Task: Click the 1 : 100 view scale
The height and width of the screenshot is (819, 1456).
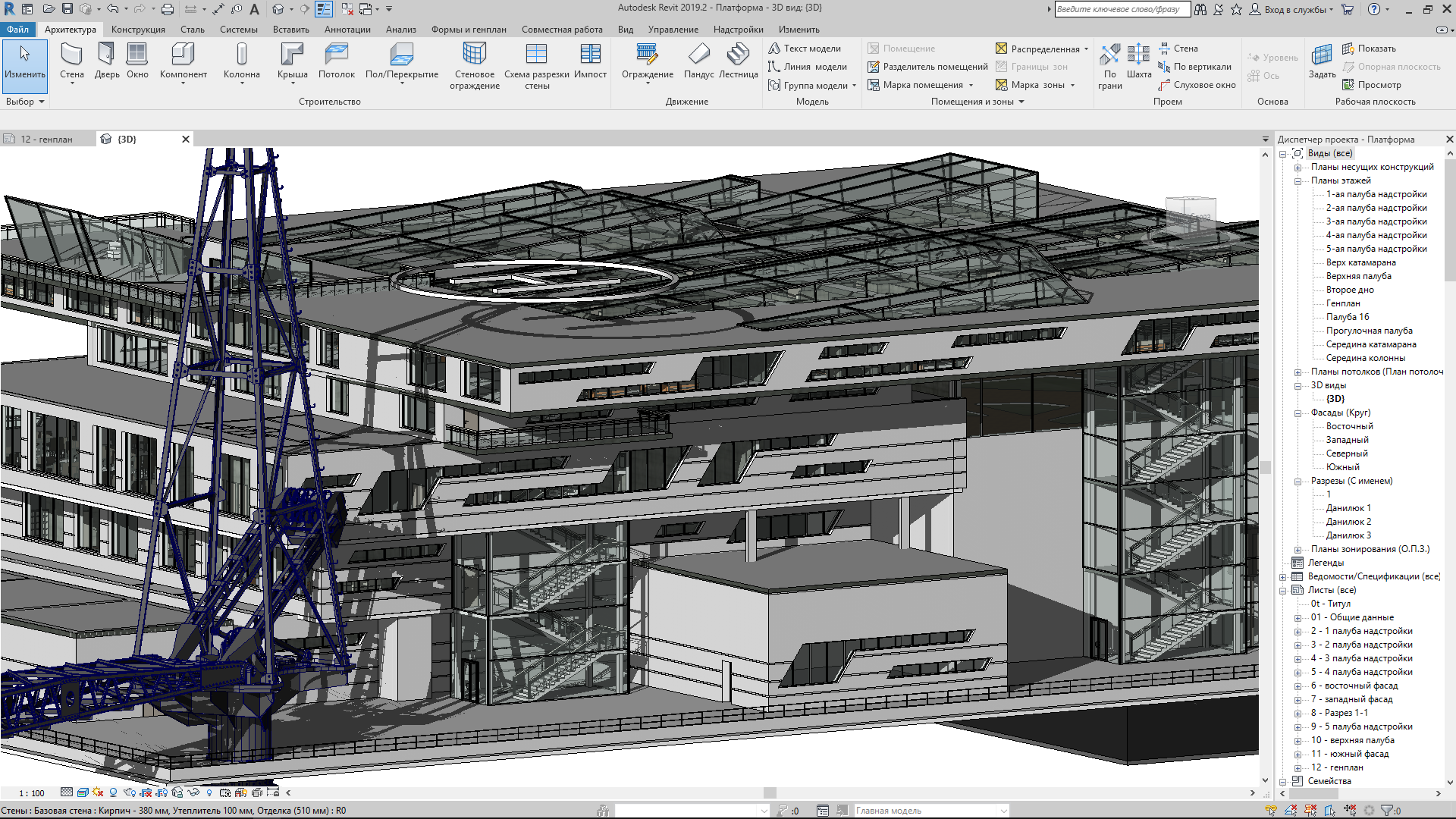Action: click(32, 793)
